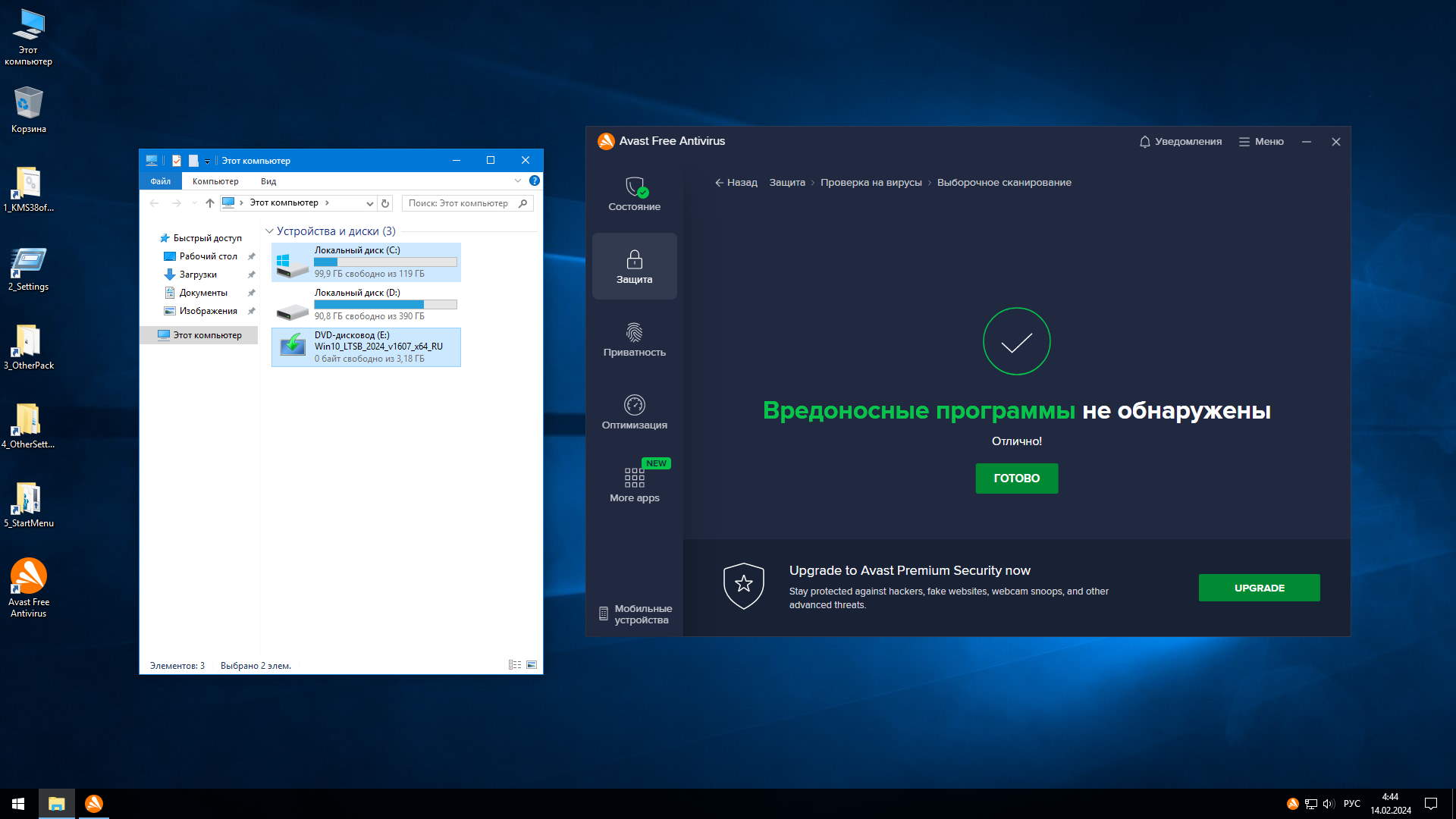Switch to large icons view in the status bar
The height and width of the screenshot is (819, 1456).
coord(532,665)
